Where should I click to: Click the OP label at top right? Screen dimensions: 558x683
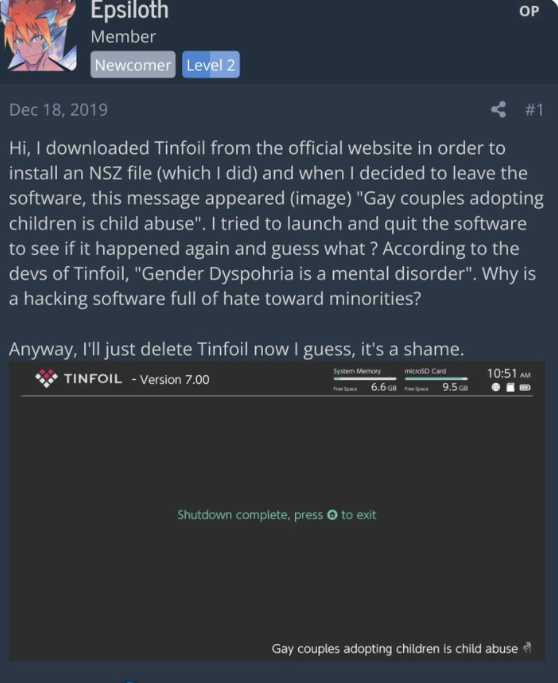coord(529,11)
